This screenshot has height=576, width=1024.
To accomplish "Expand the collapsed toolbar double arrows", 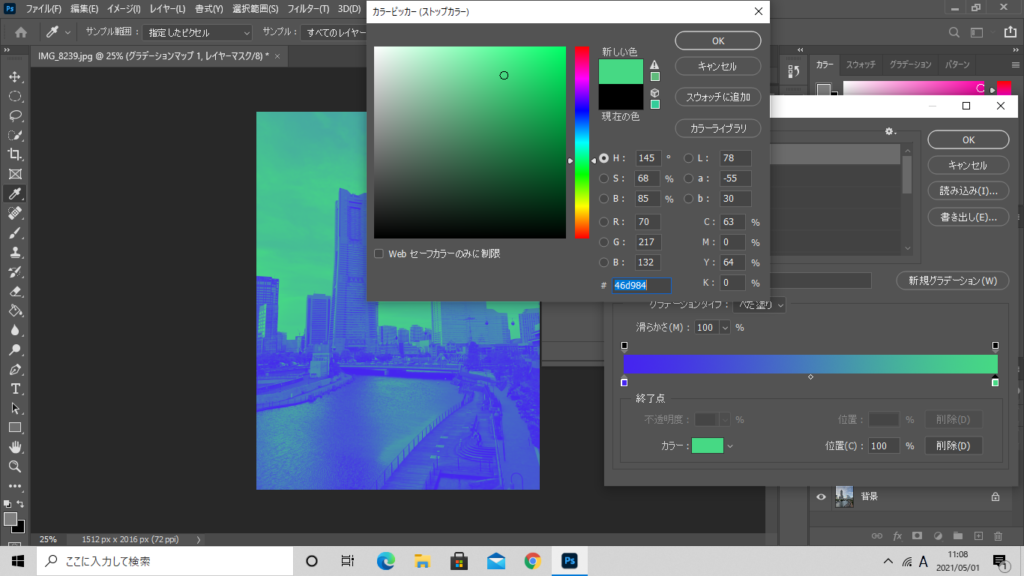I will point(7,50).
